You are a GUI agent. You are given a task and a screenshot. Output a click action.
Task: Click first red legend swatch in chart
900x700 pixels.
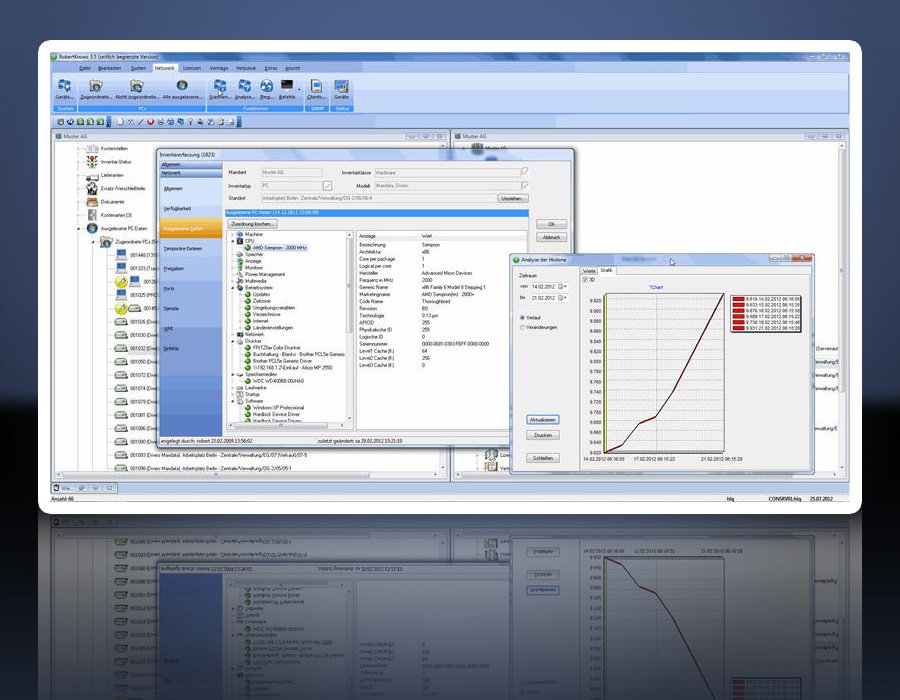click(x=738, y=299)
